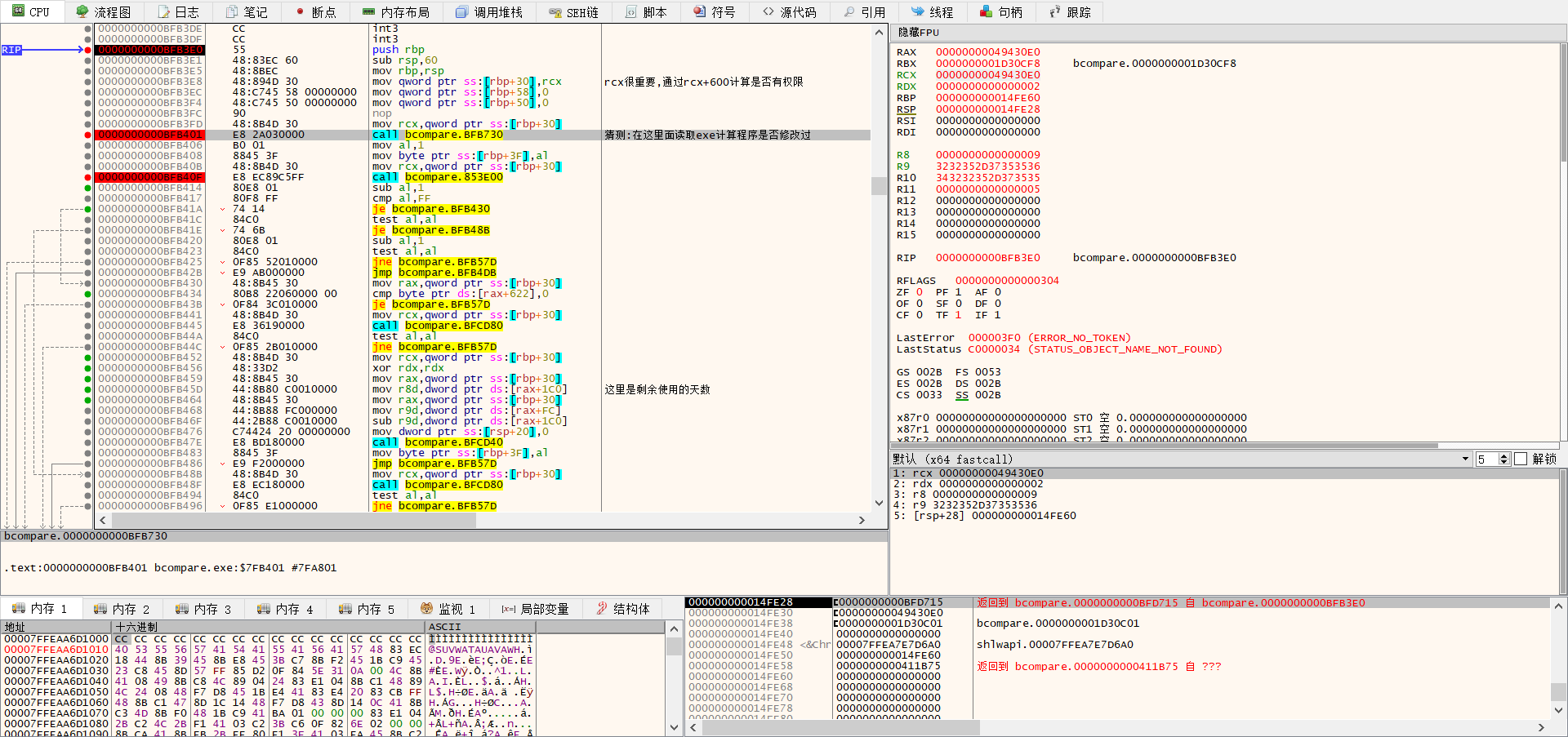Open the 调用堆栈 call stack tab

tap(489, 12)
